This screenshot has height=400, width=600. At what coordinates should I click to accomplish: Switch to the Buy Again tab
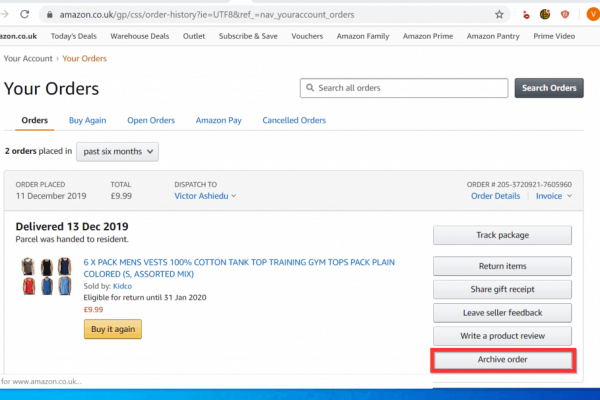point(87,120)
